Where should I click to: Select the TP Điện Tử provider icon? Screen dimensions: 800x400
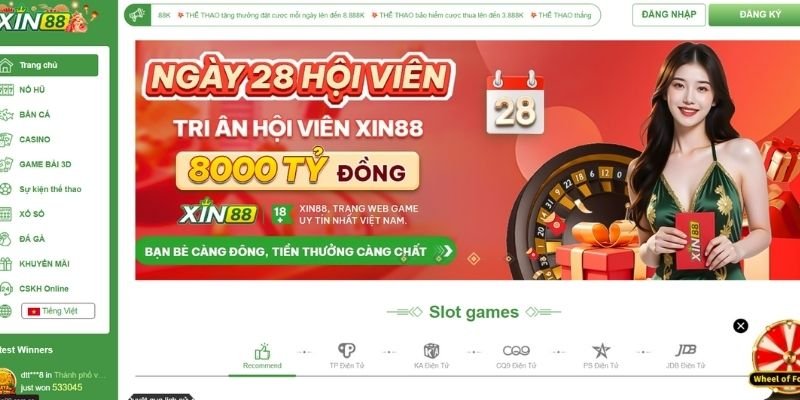[346, 350]
